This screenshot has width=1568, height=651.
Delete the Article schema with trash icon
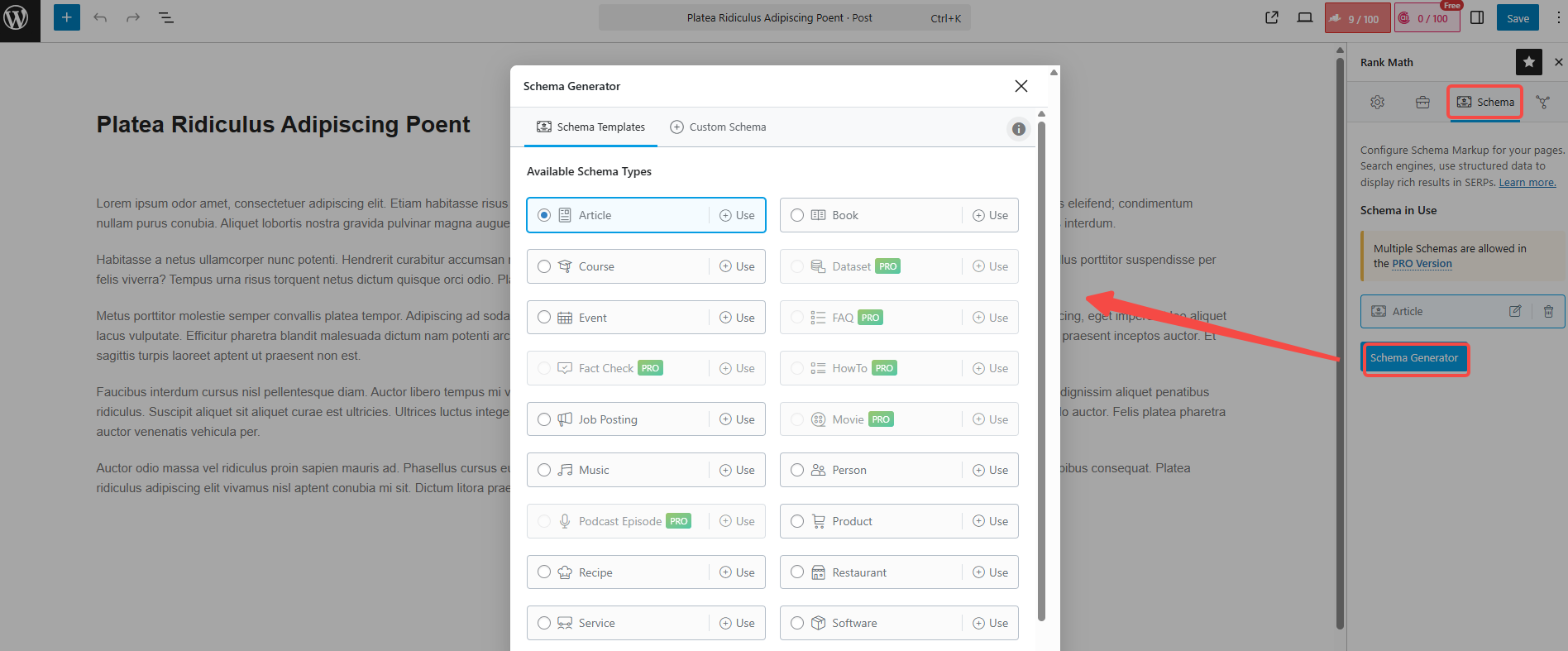(x=1548, y=312)
